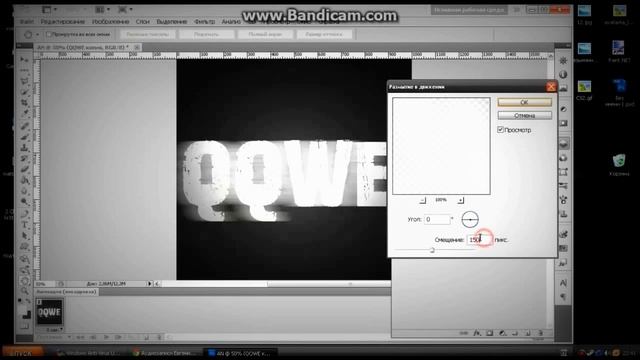Open the Изображение menu
The width and height of the screenshot is (640, 360).
[x=110, y=21]
